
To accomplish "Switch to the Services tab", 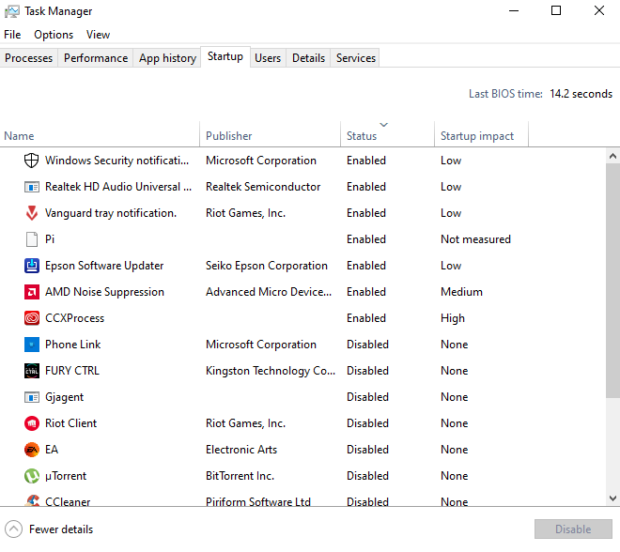I will point(355,58).
